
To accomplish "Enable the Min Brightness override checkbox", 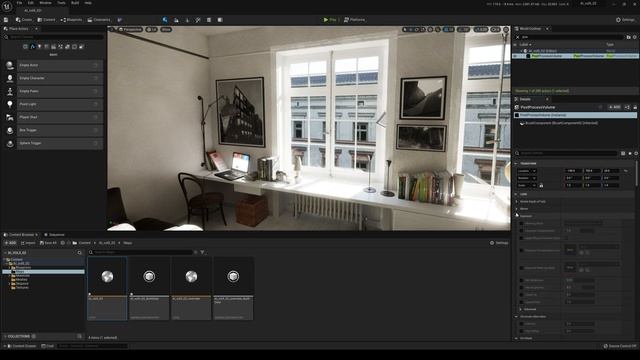I will (x=521, y=280).
